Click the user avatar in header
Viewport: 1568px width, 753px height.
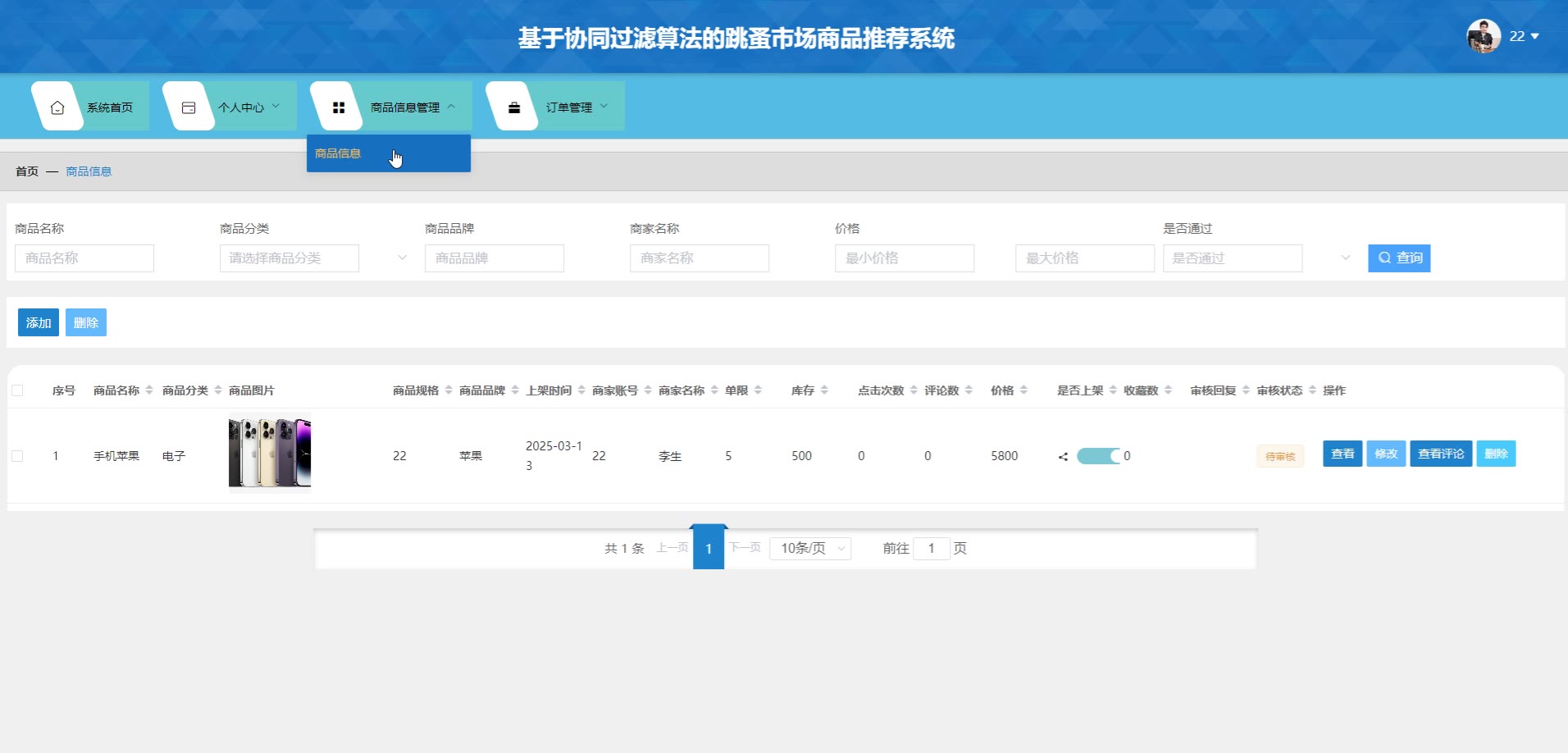1483,36
